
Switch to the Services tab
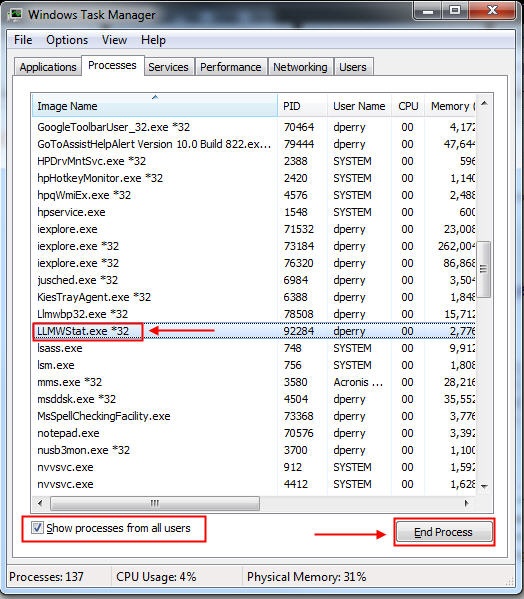168,67
